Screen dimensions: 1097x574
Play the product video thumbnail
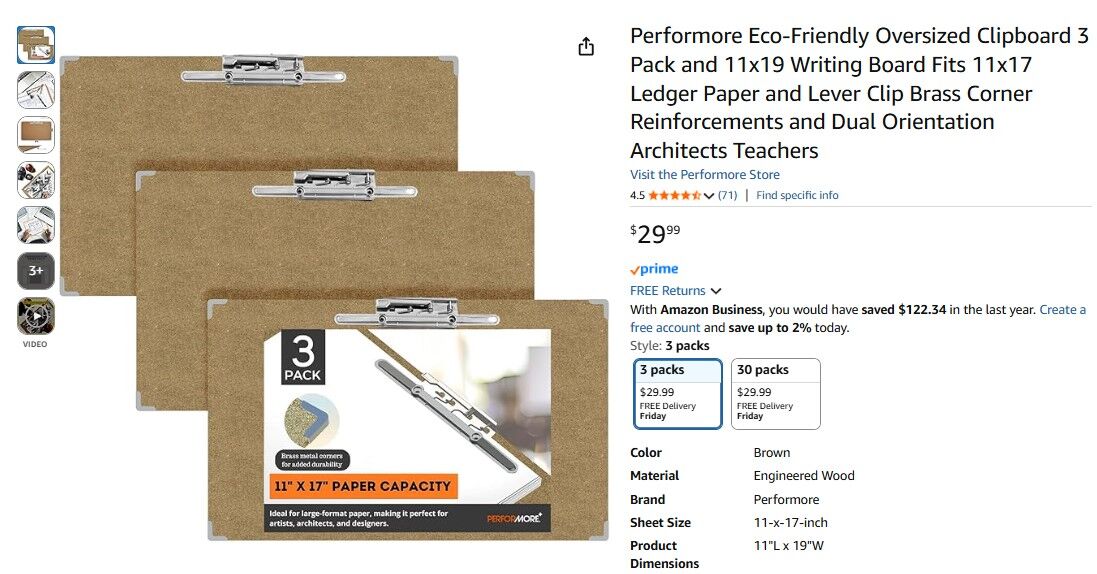point(36,316)
